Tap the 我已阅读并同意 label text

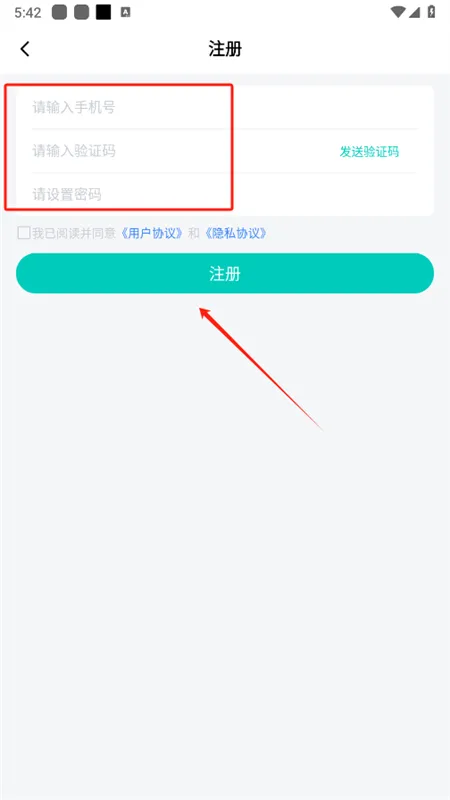pos(74,233)
